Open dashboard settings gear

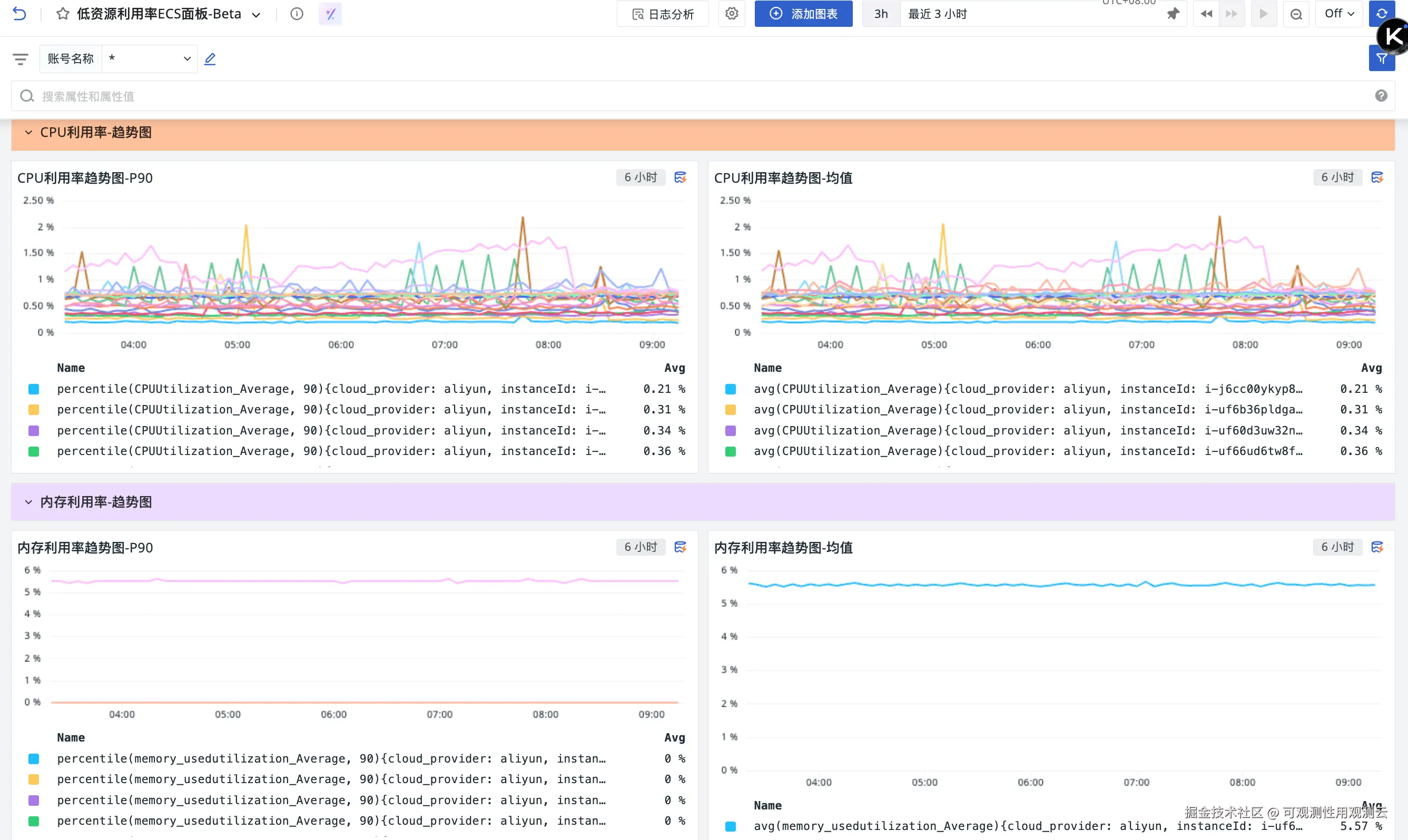[x=732, y=14]
